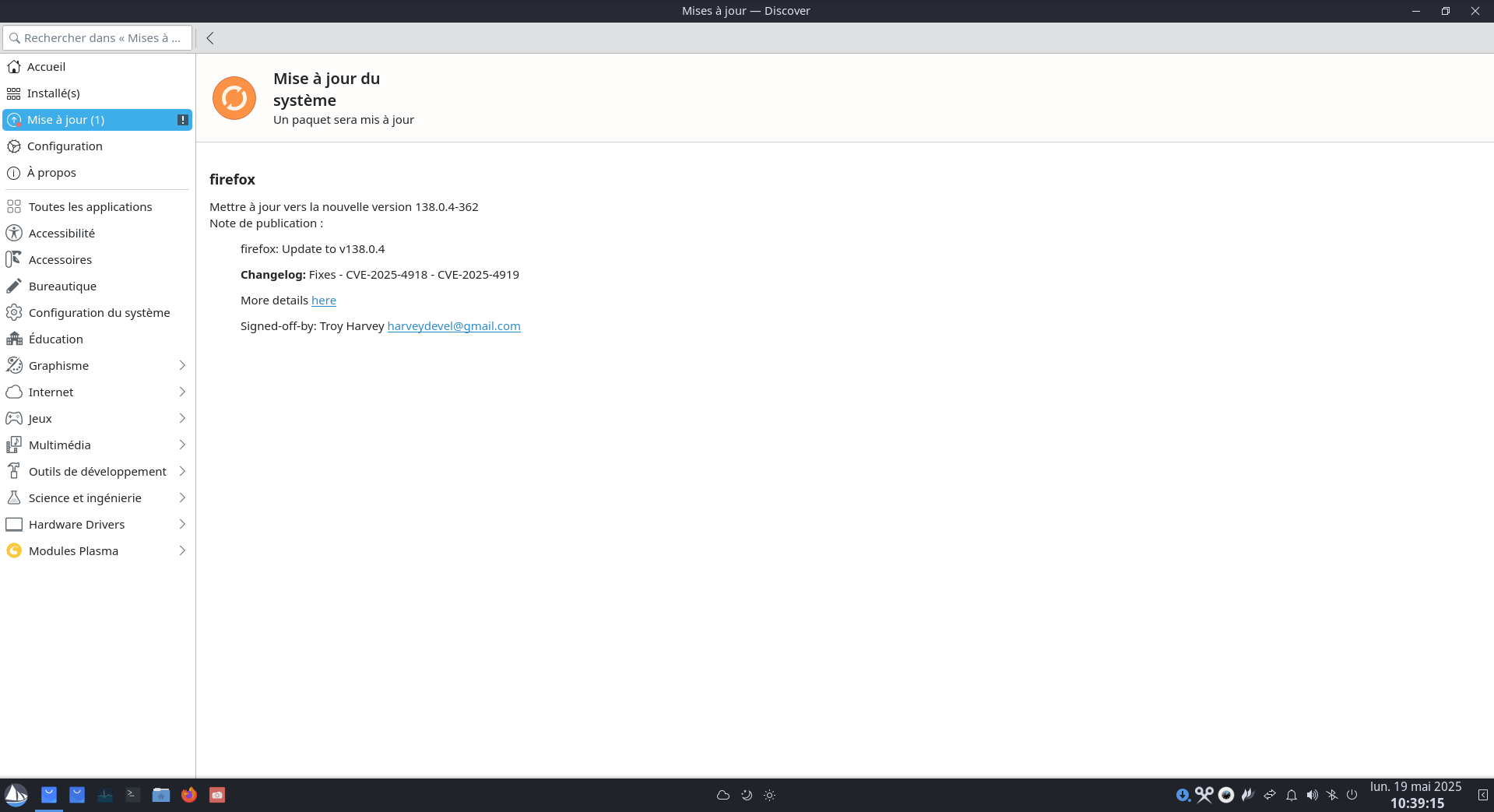
Task: Expand Outils de développement subcategories arrow
Action: point(182,472)
